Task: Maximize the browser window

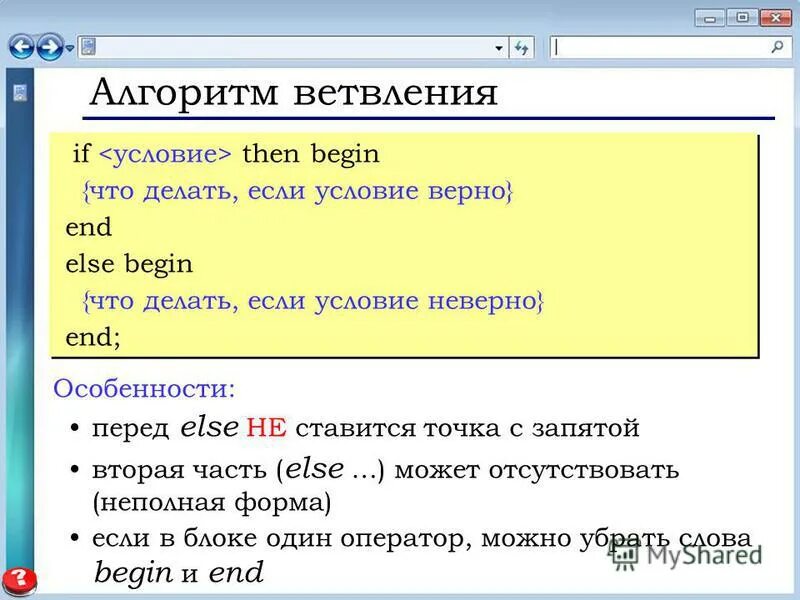Action: (x=742, y=18)
